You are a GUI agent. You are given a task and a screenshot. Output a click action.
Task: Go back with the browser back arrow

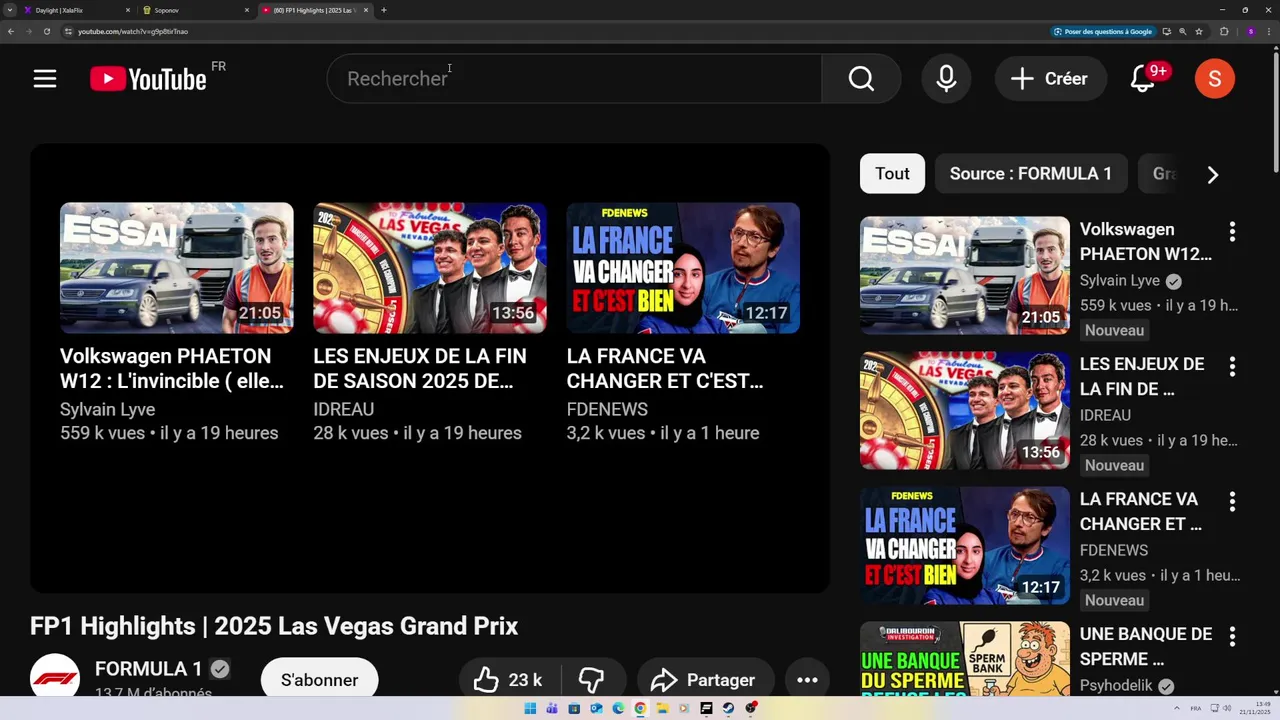point(11,31)
